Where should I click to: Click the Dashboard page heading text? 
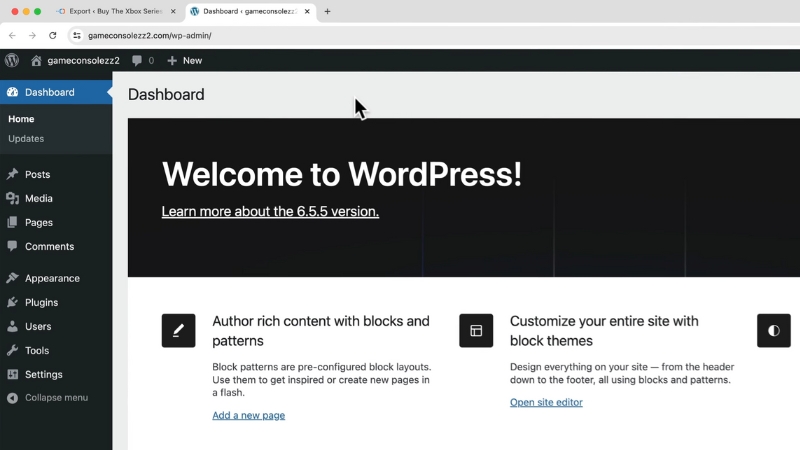(x=166, y=94)
